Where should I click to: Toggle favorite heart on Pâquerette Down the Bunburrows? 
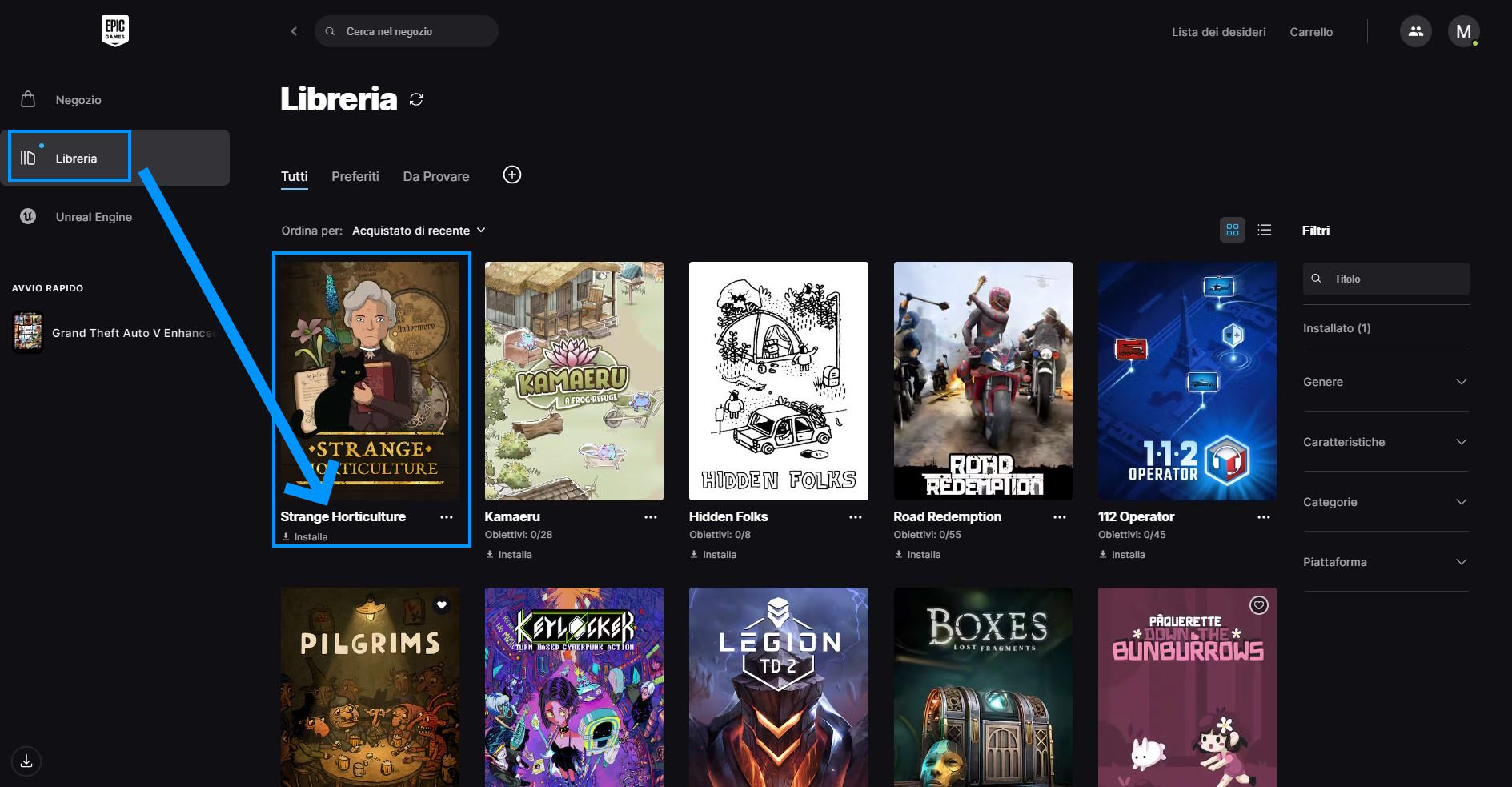1259,605
